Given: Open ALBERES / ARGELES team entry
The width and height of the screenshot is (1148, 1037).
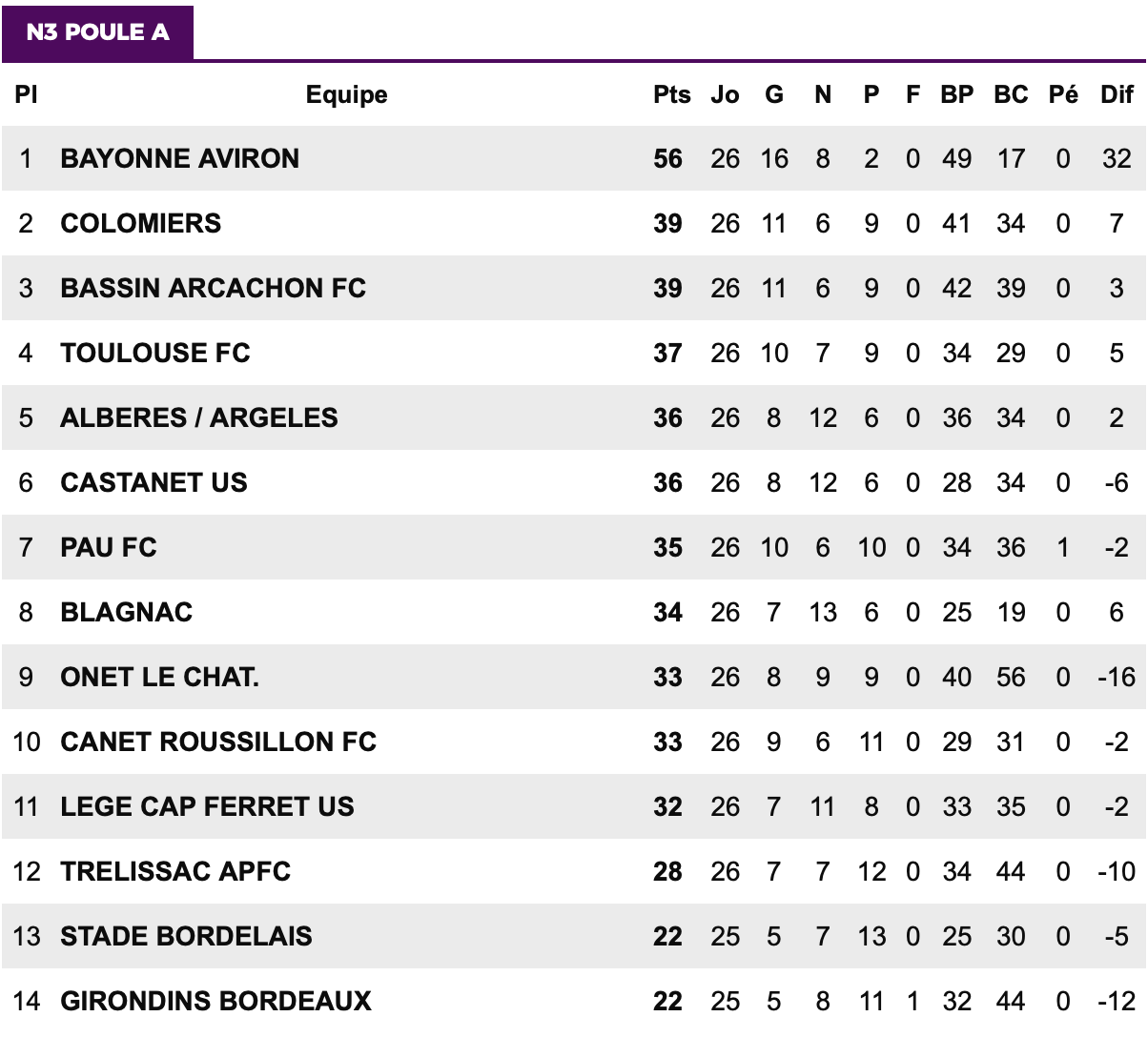Looking at the screenshot, I should [198, 417].
